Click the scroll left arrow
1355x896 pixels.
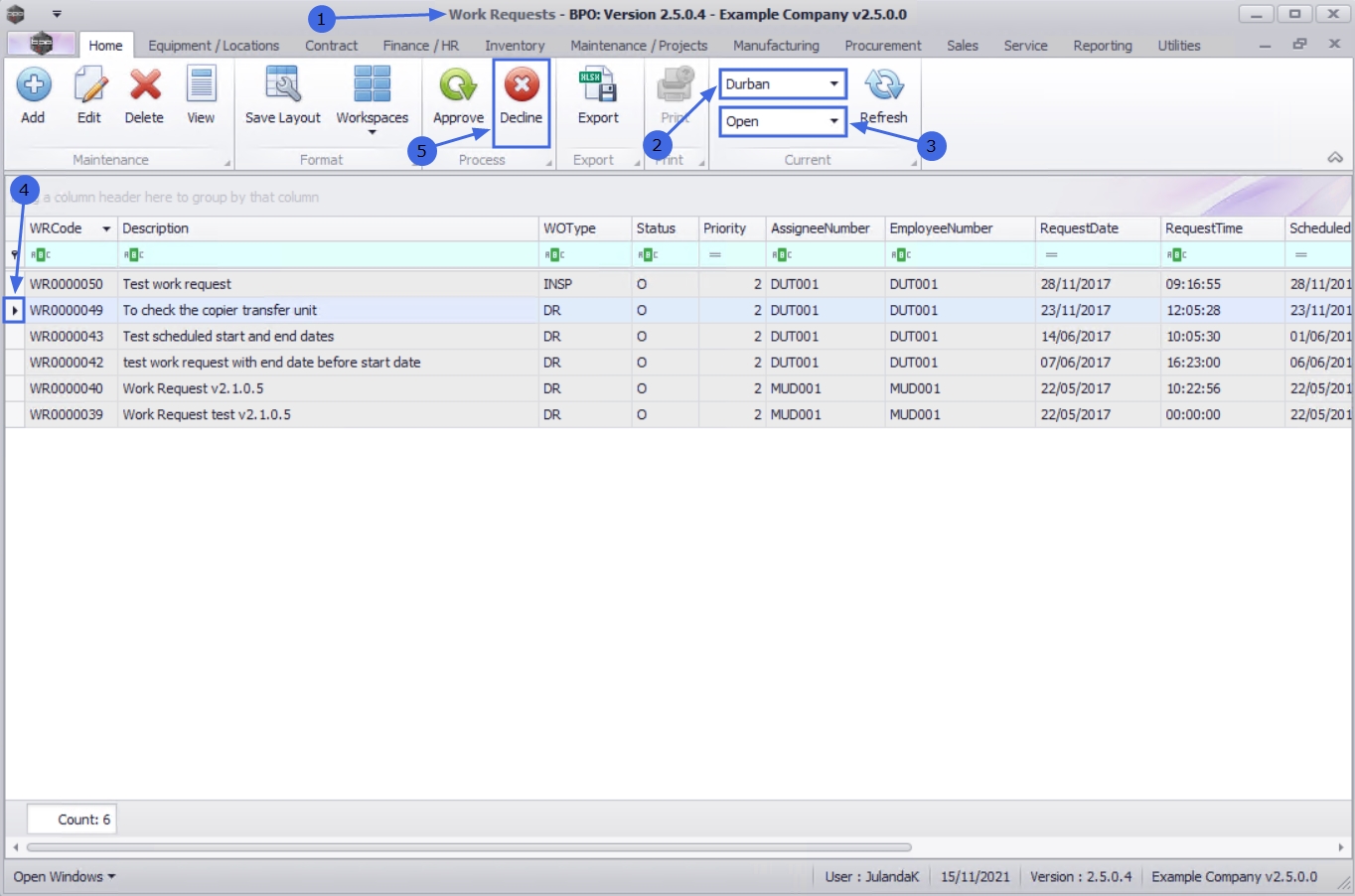tap(15, 847)
